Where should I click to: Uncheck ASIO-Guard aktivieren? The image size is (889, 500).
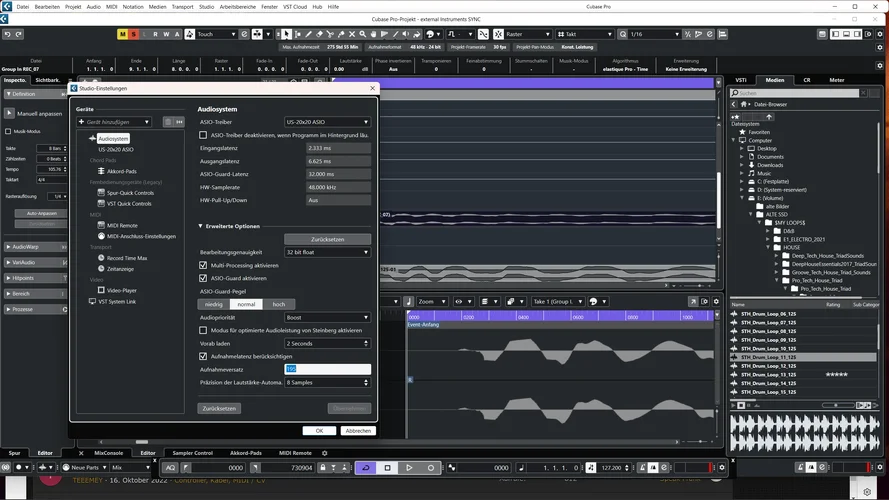204,278
